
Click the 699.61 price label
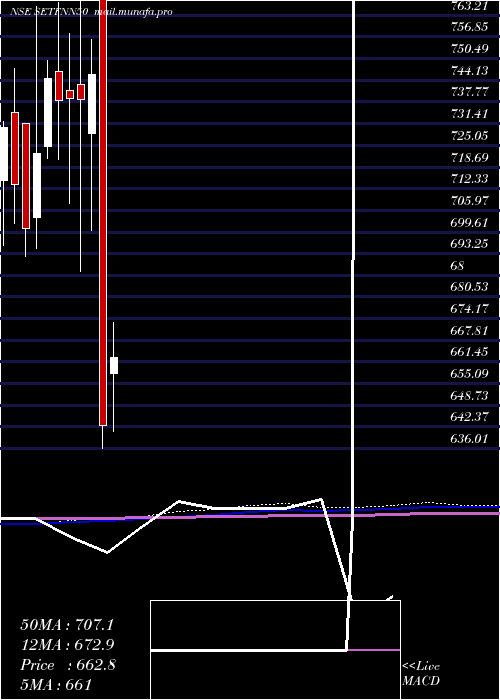pos(469,222)
